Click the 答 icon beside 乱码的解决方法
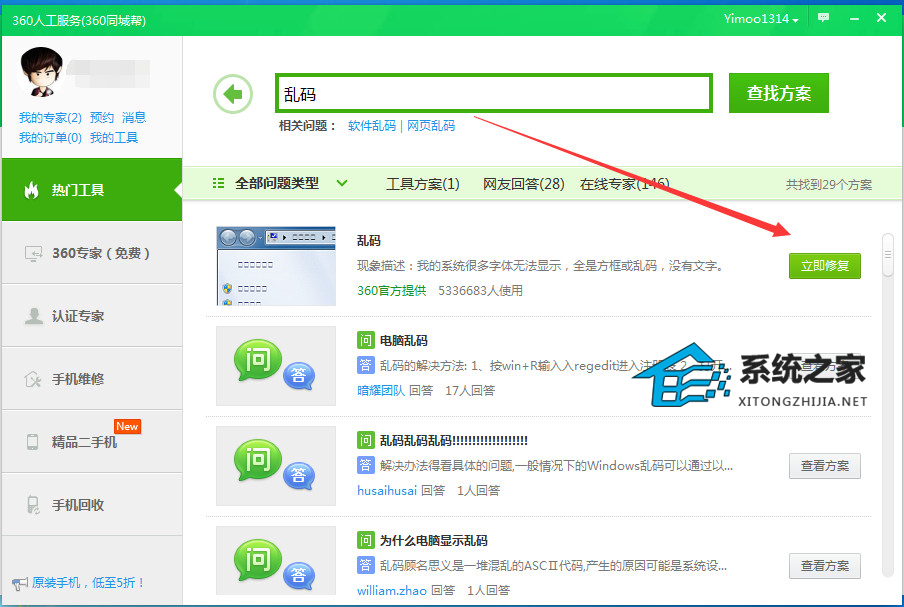Image resolution: width=904 pixels, height=607 pixels. coord(366,365)
